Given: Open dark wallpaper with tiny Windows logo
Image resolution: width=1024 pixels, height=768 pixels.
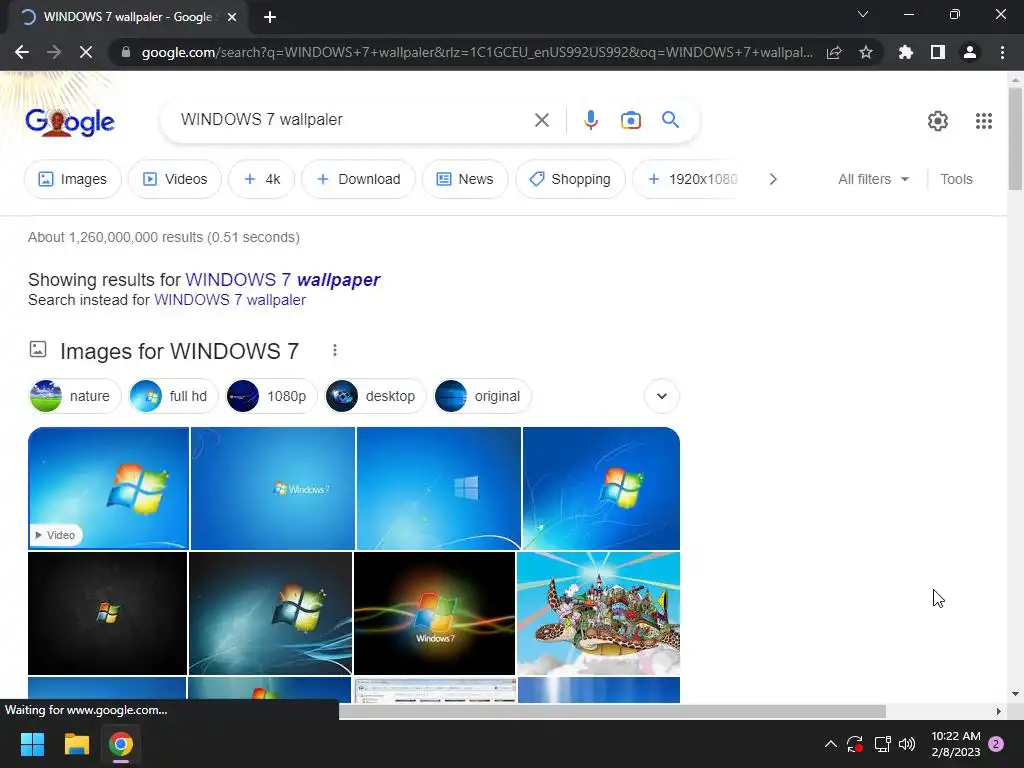Looking at the screenshot, I should [x=108, y=613].
